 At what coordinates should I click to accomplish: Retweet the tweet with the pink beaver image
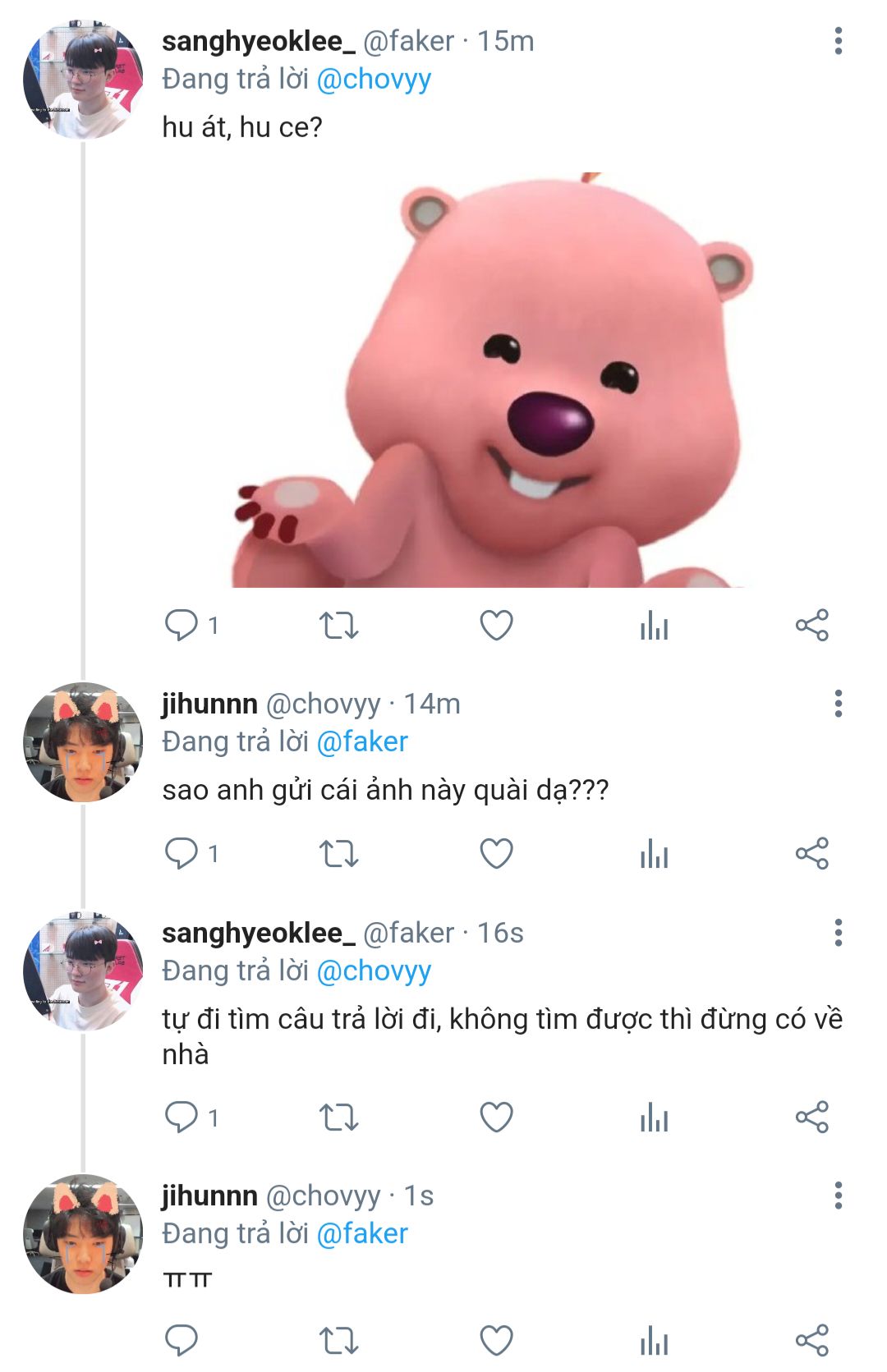pyautogui.click(x=338, y=626)
